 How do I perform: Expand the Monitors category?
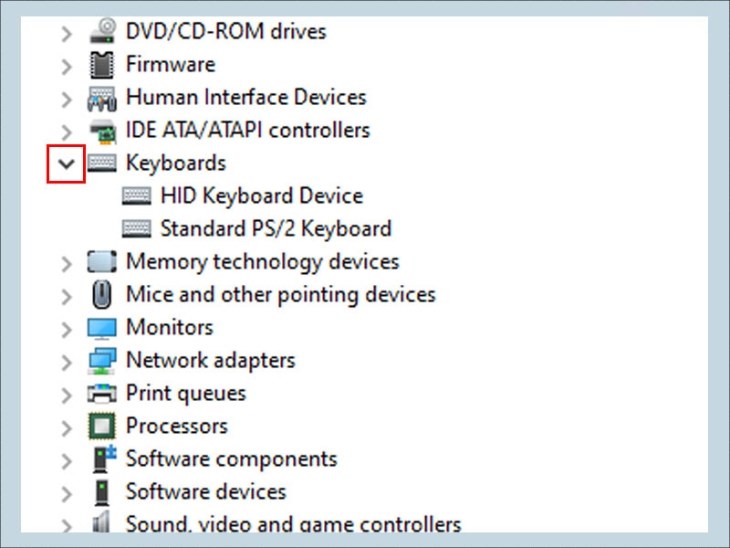click(x=66, y=328)
